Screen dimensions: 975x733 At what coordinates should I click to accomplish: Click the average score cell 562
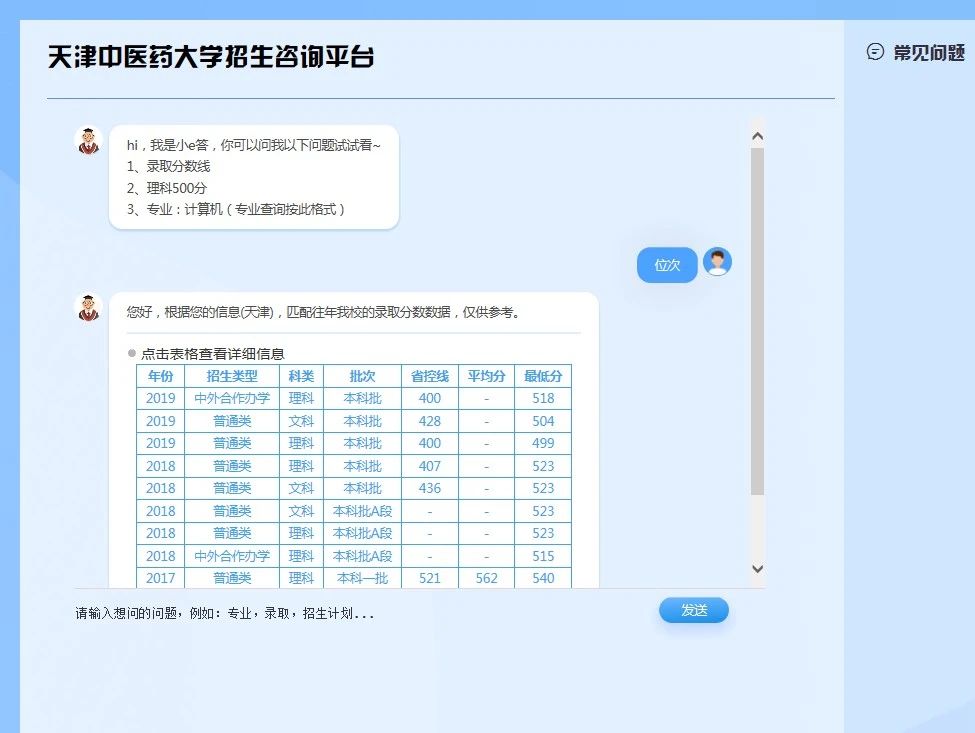point(486,578)
